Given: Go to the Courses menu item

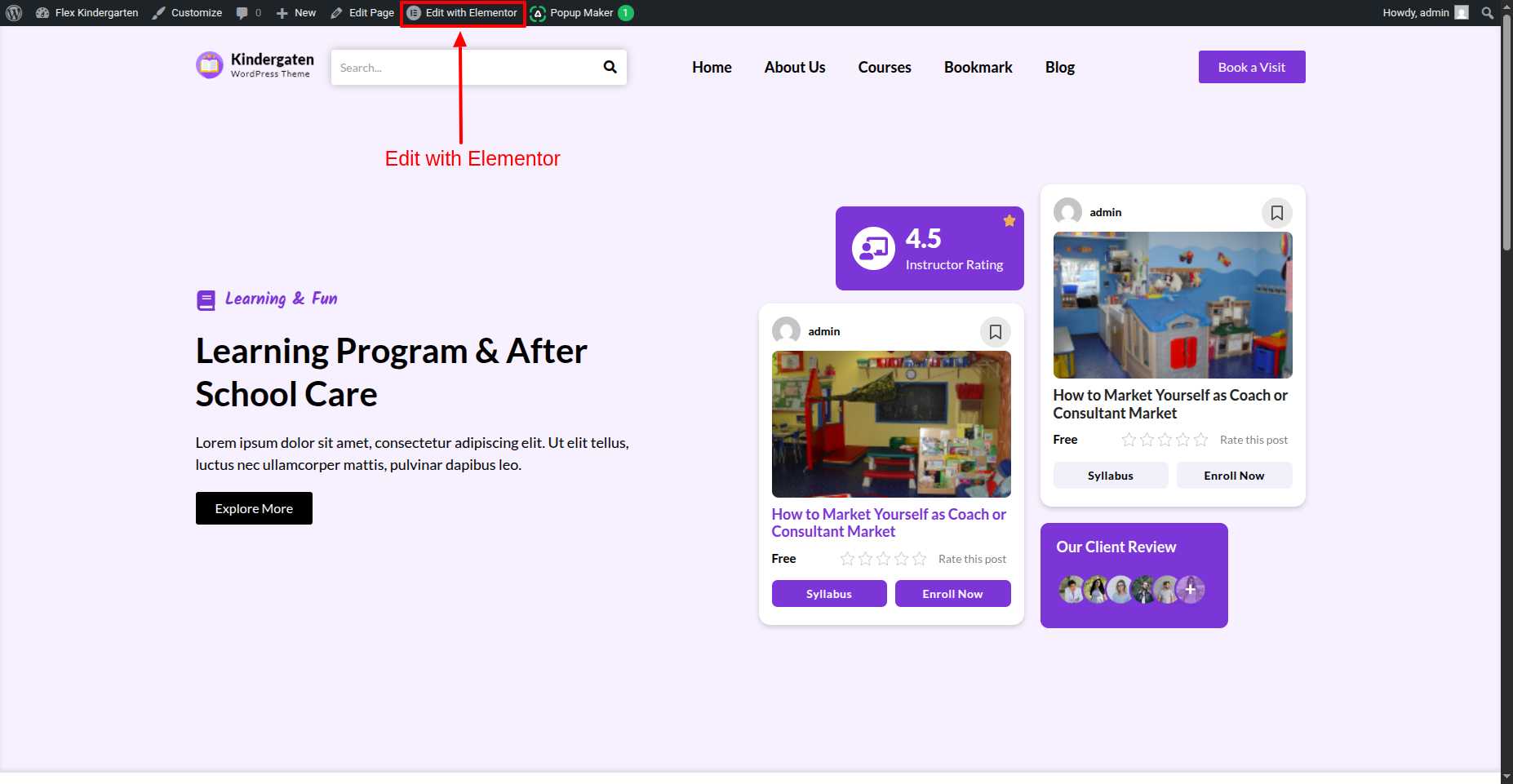Looking at the screenshot, I should click(884, 68).
